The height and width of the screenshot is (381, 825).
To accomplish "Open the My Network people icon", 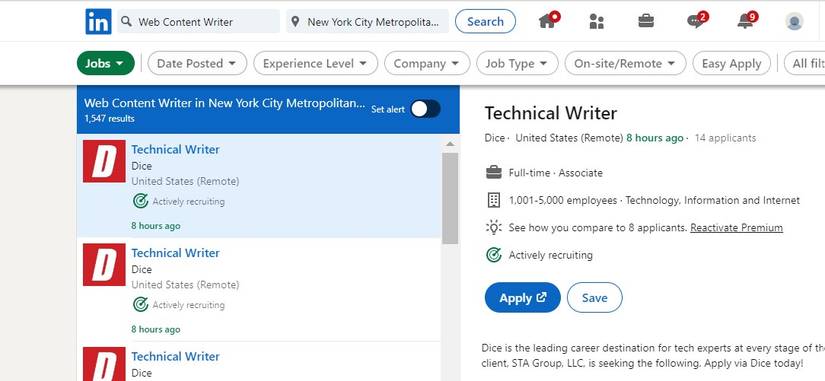I will pos(597,22).
